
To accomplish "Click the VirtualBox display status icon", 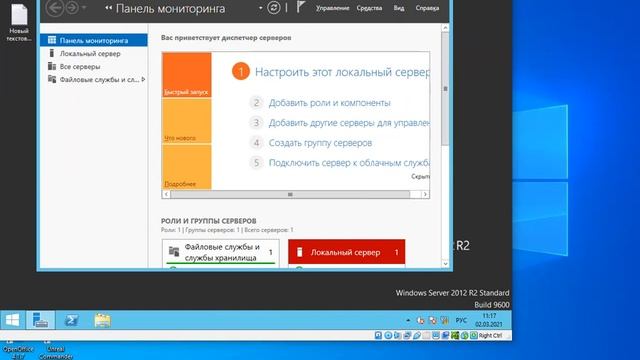I will point(436,336).
